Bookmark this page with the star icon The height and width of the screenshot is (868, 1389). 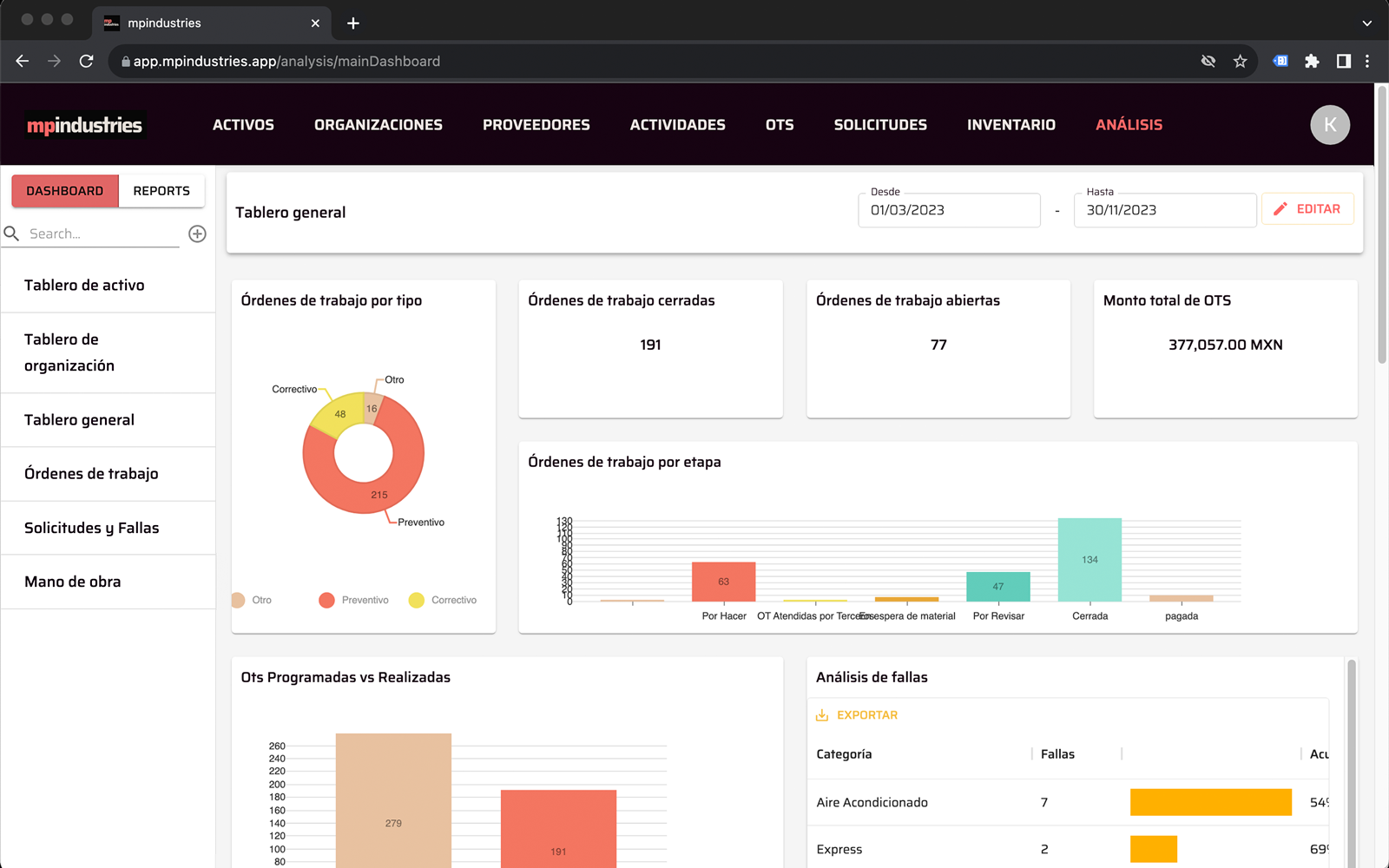pyautogui.click(x=1240, y=61)
